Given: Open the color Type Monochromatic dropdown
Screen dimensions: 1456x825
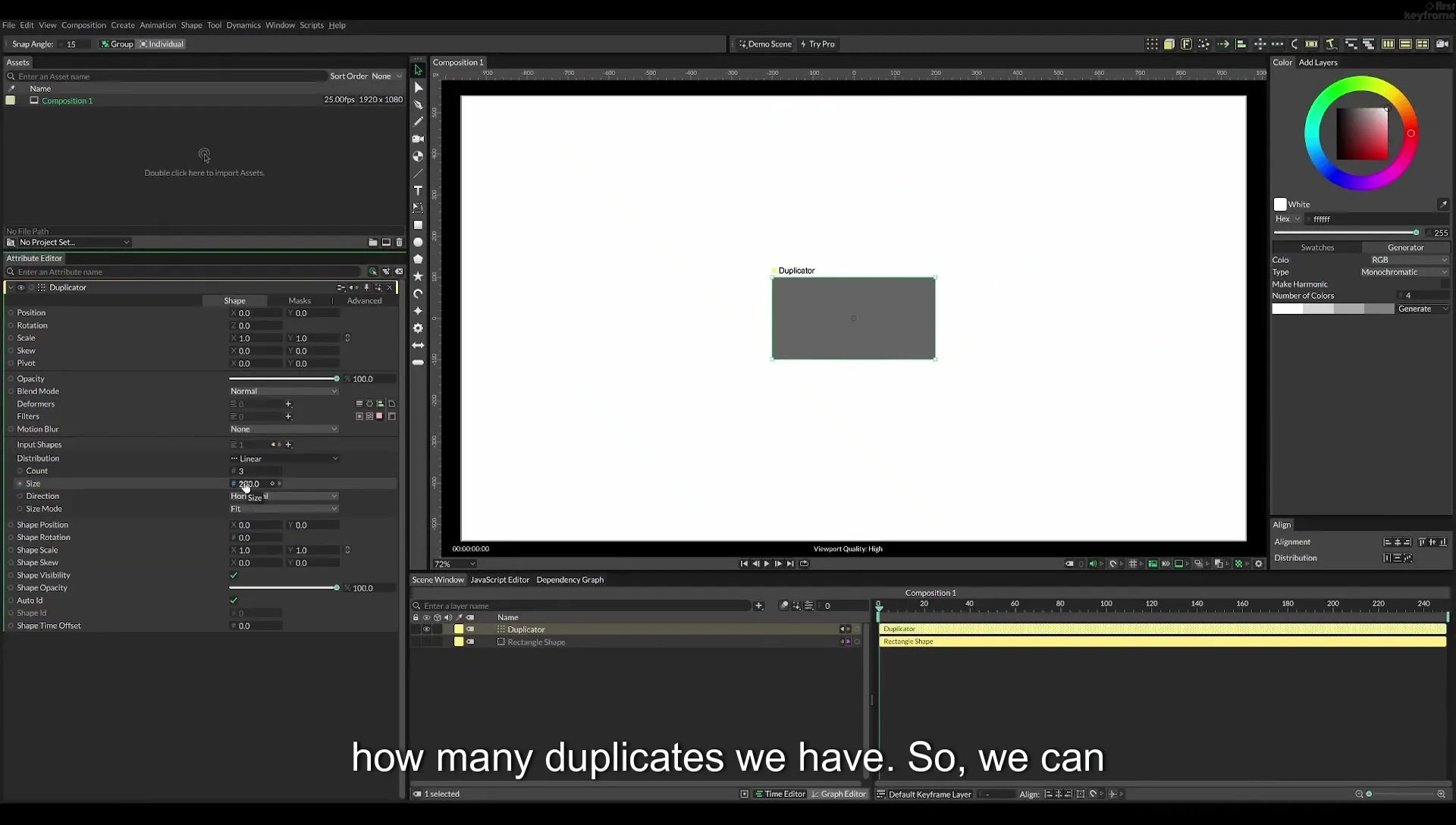Looking at the screenshot, I should click(x=1404, y=272).
